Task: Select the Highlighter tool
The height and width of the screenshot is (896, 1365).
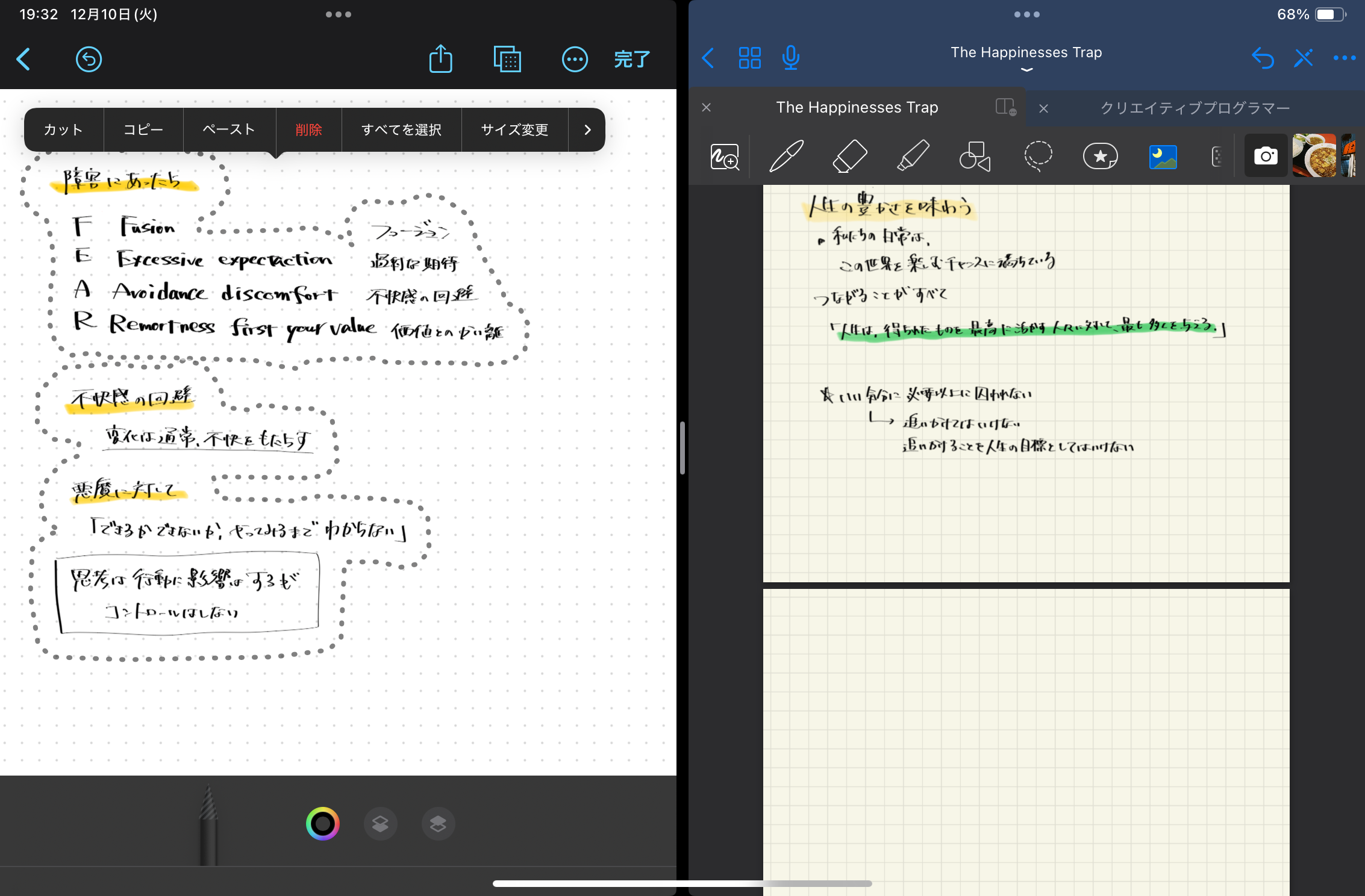Action: pos(913,157)
